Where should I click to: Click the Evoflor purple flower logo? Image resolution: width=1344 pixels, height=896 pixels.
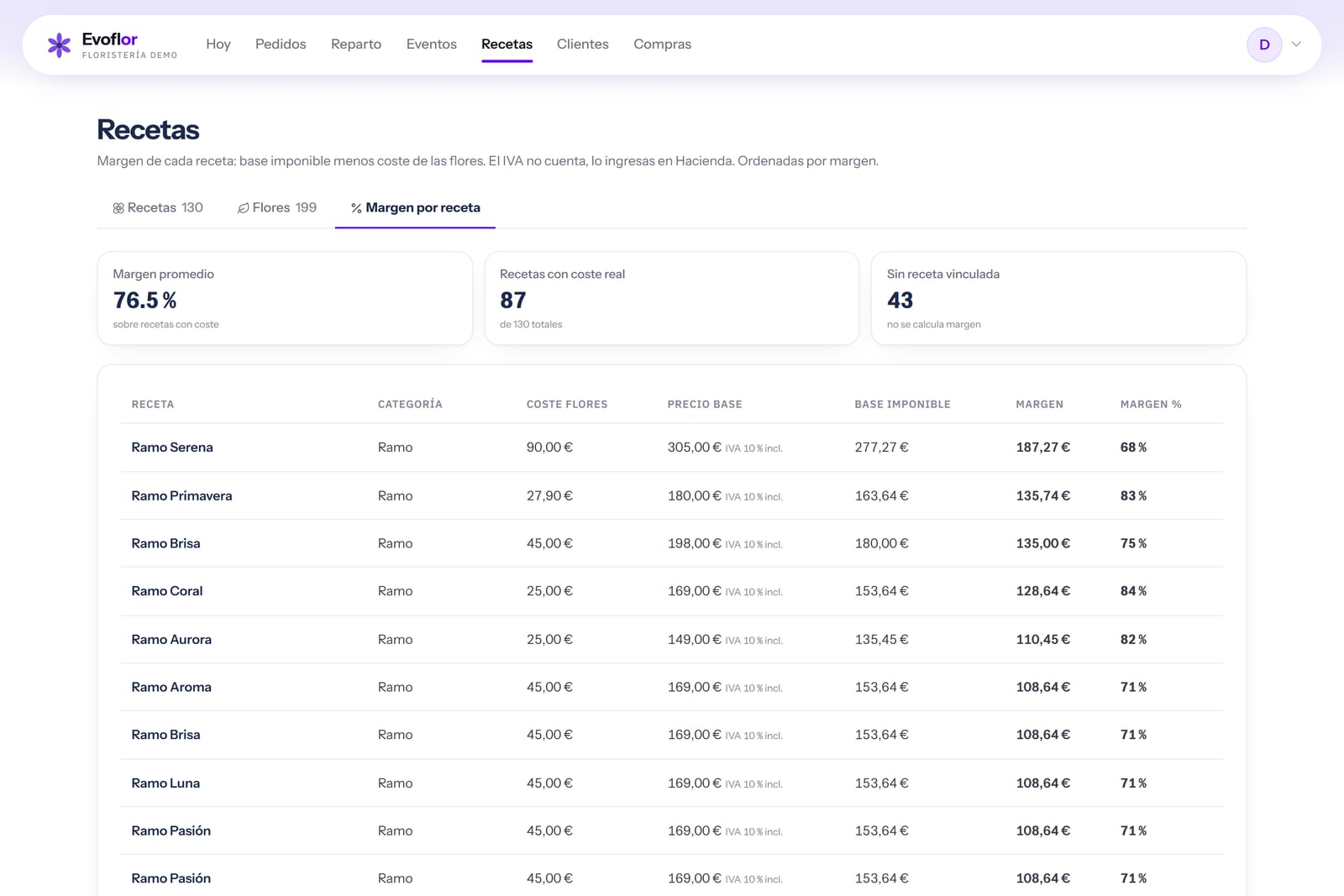[x=59, y=45]
